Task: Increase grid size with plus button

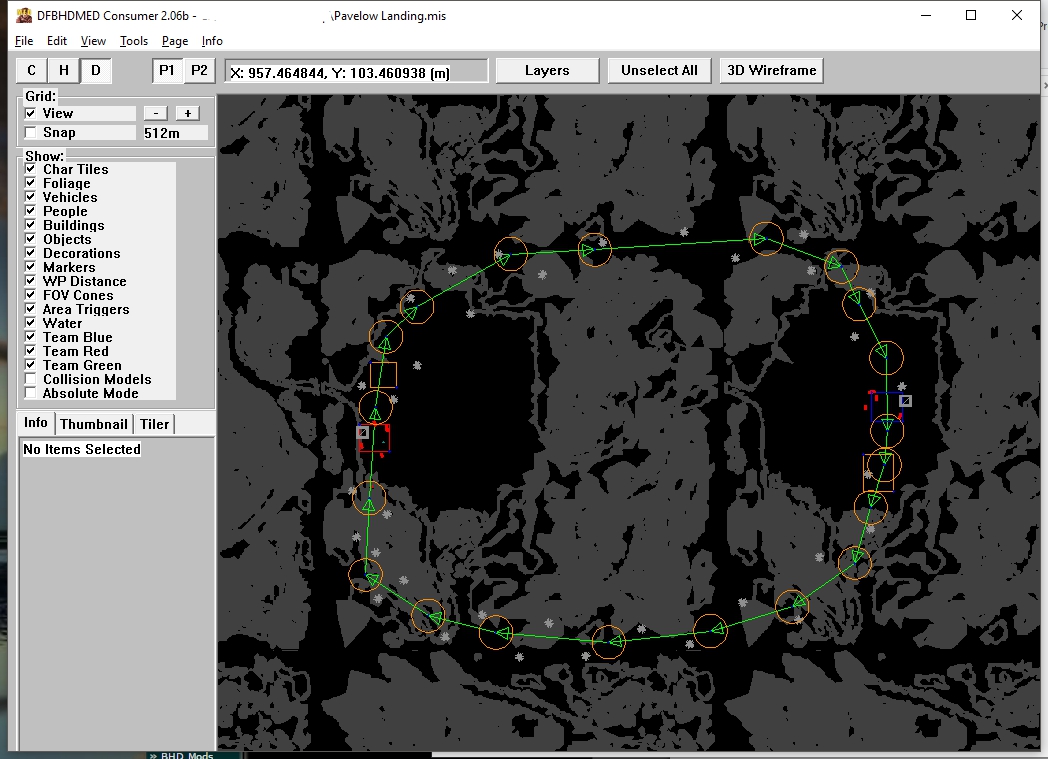Action: 187,113
